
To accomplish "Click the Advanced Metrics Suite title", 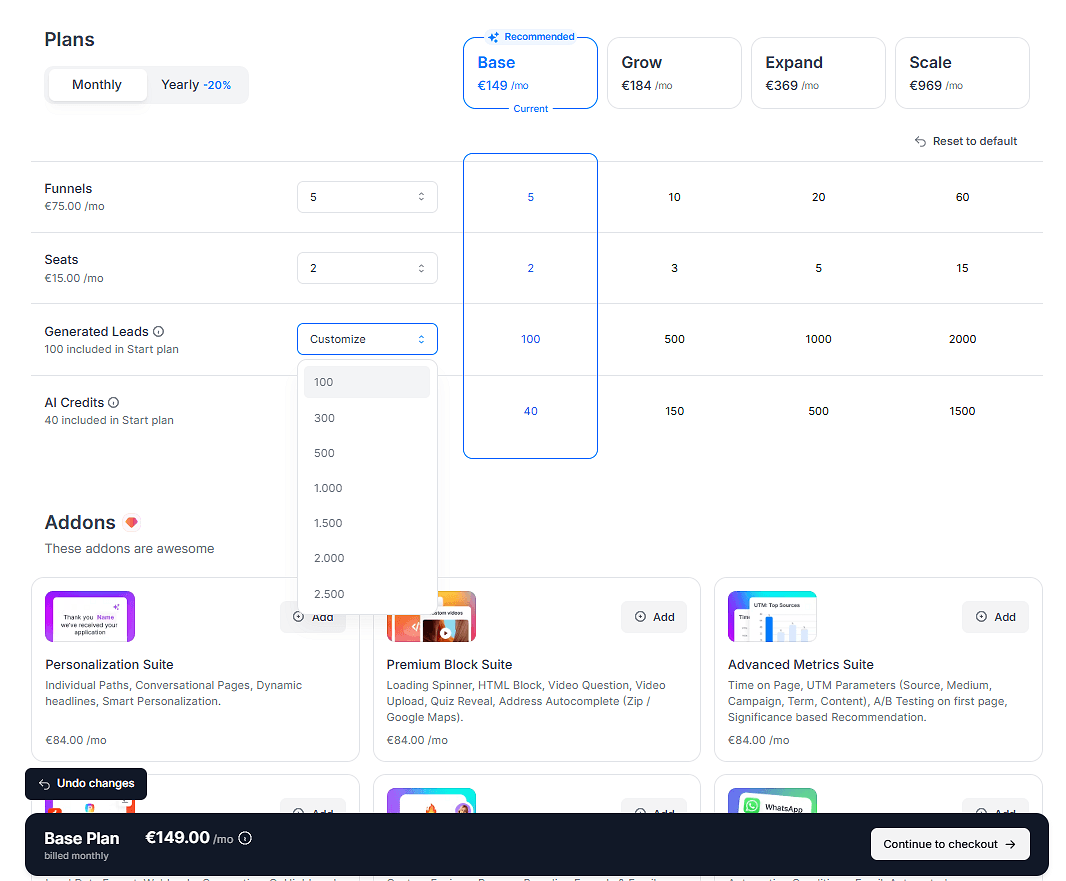I will point(801,665).
